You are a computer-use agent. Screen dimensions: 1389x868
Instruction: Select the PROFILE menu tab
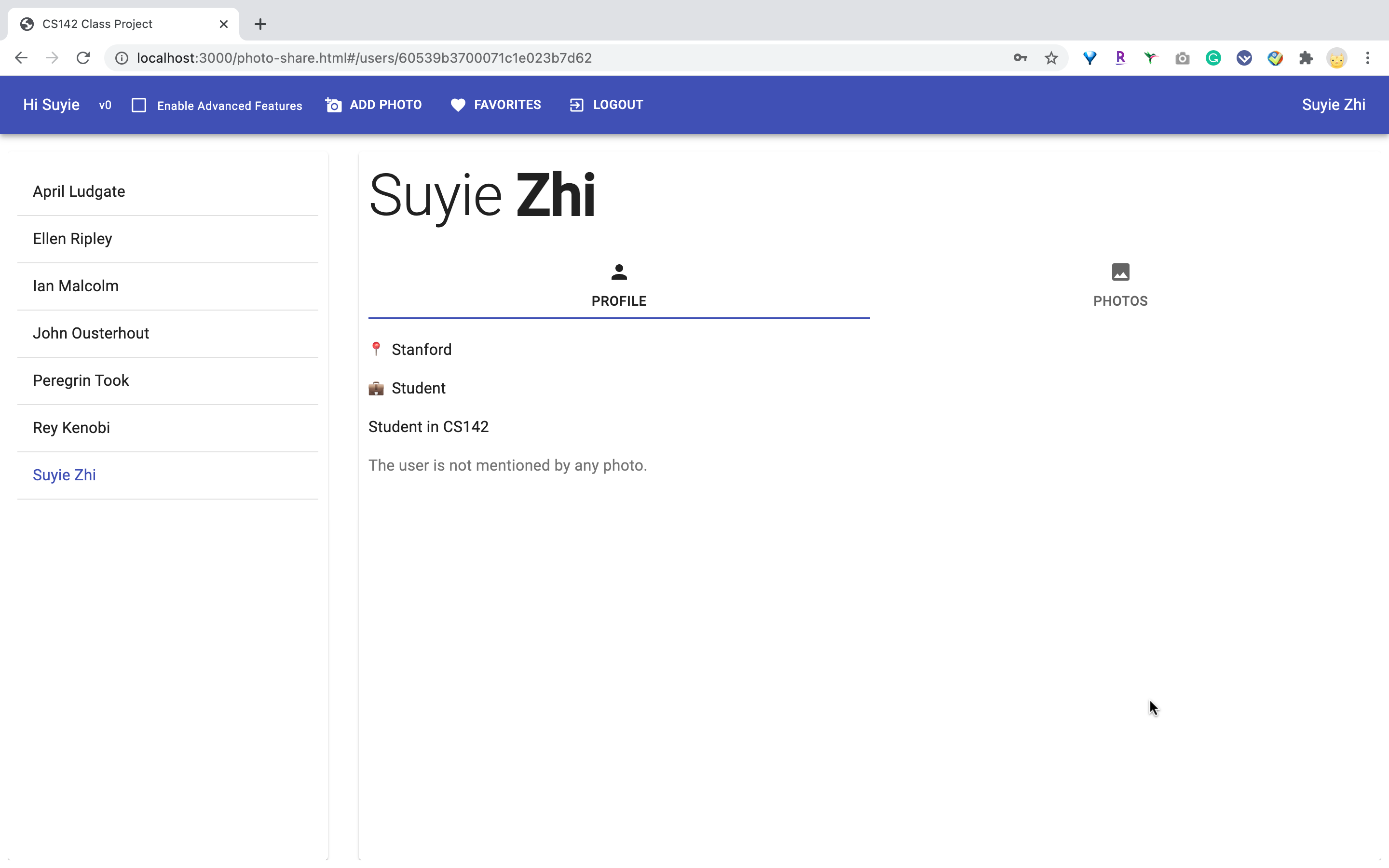(x=619, y=285)
